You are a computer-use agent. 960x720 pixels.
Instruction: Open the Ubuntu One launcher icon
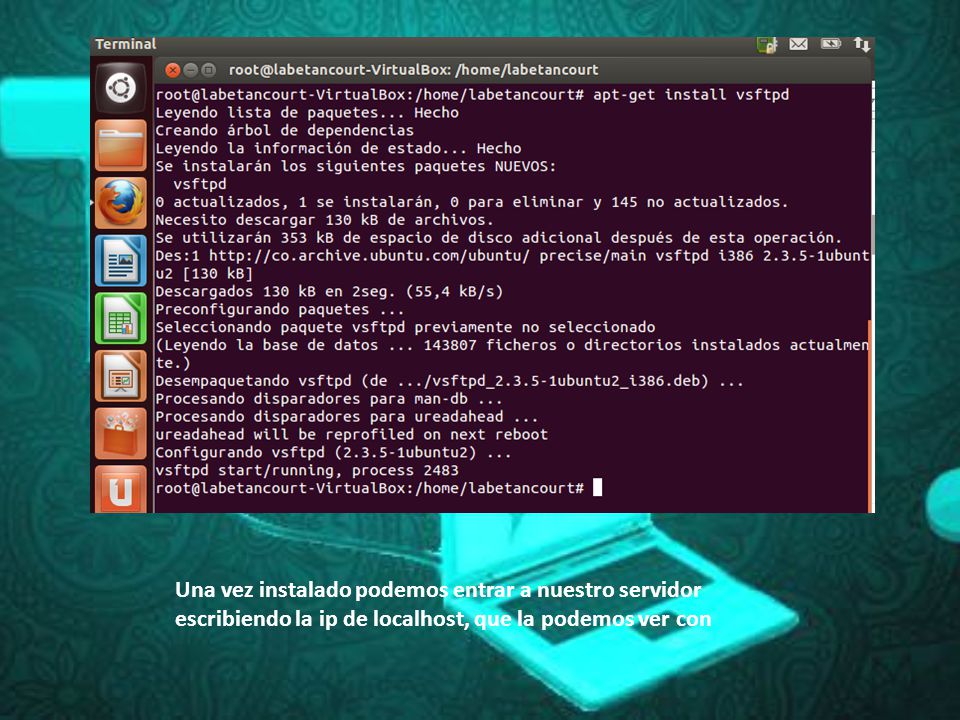[121, 489]
